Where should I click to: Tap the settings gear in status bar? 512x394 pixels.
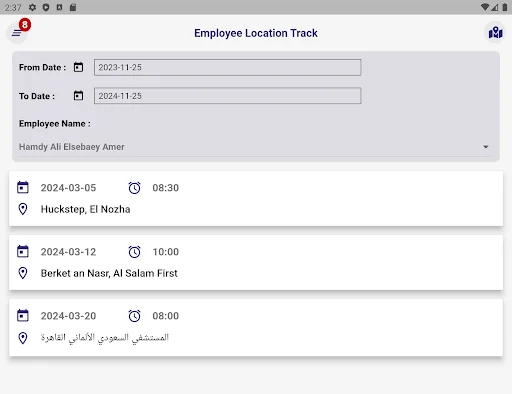32,7
